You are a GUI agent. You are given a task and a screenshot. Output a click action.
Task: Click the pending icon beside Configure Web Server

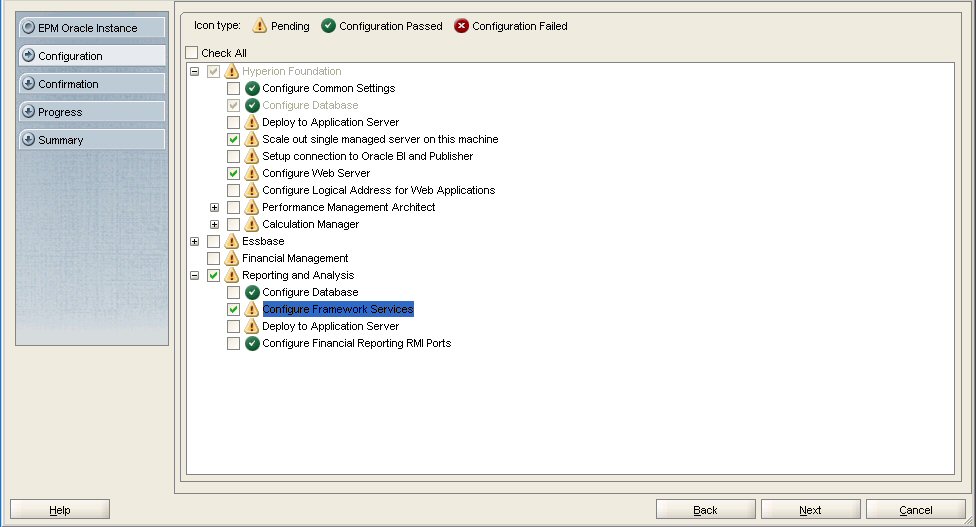click(251, 173)
